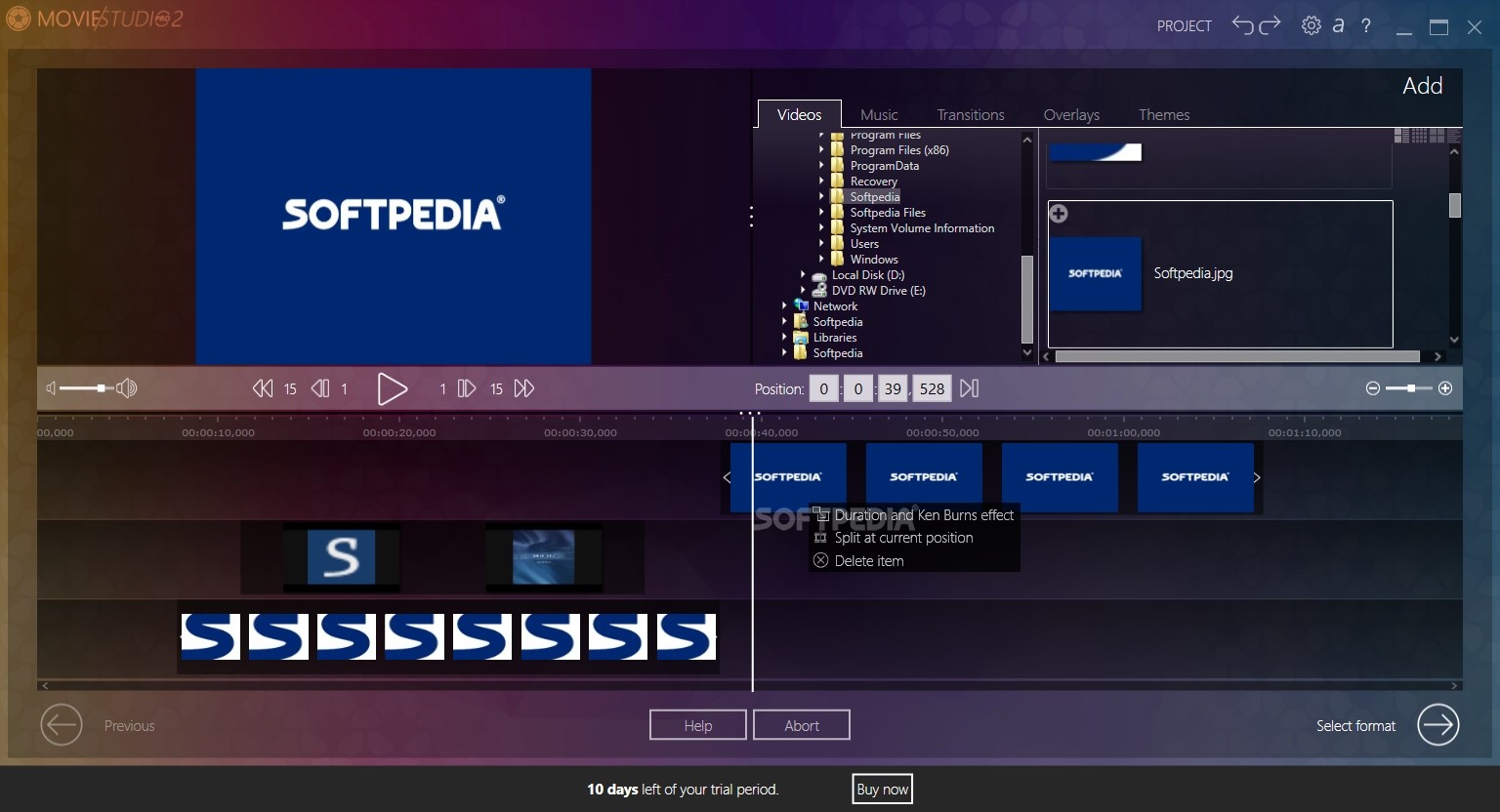
Task: Select the Recovery folder in the tree
Action: coord(874,182)
